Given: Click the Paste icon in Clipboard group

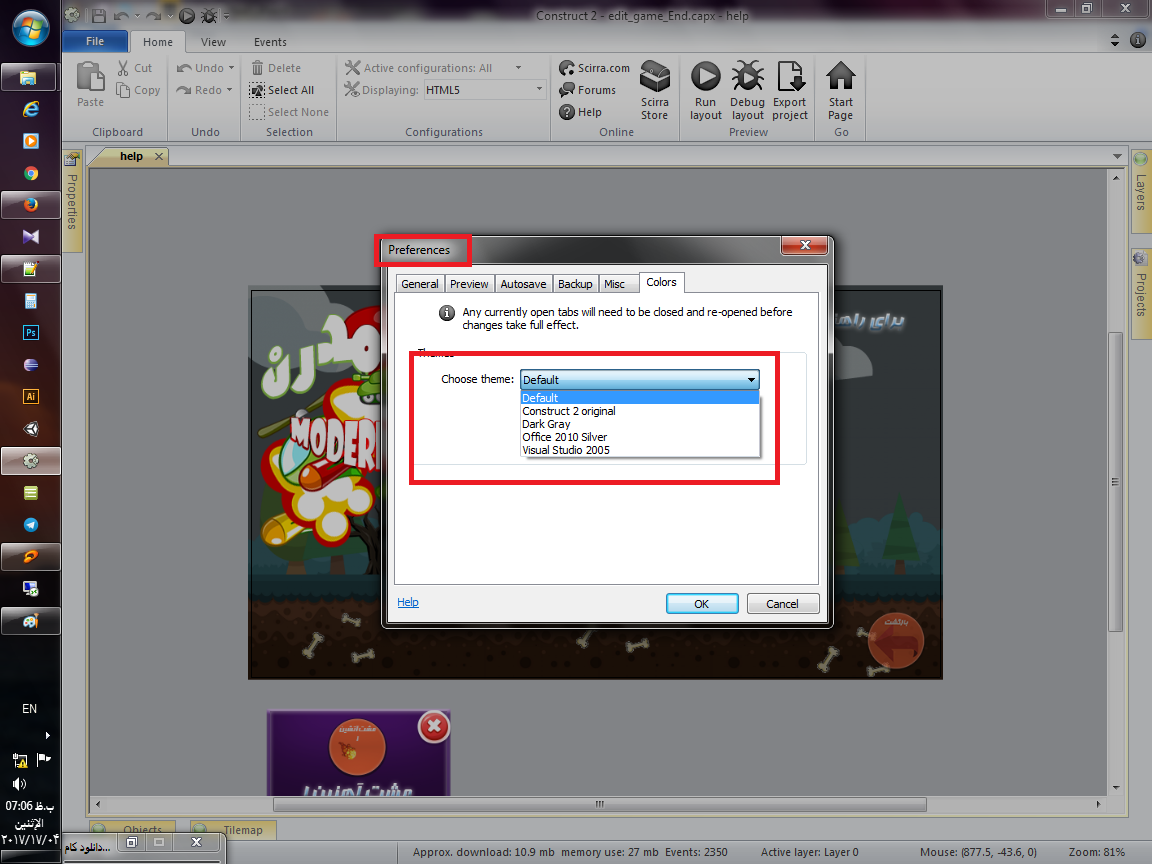Looking at the screenshot, I should coord(90,76).
